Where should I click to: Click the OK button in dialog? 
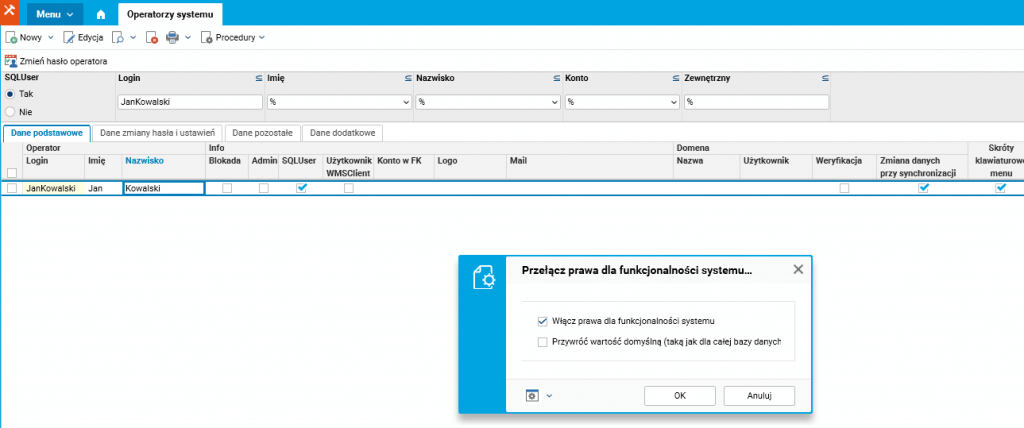680,395
